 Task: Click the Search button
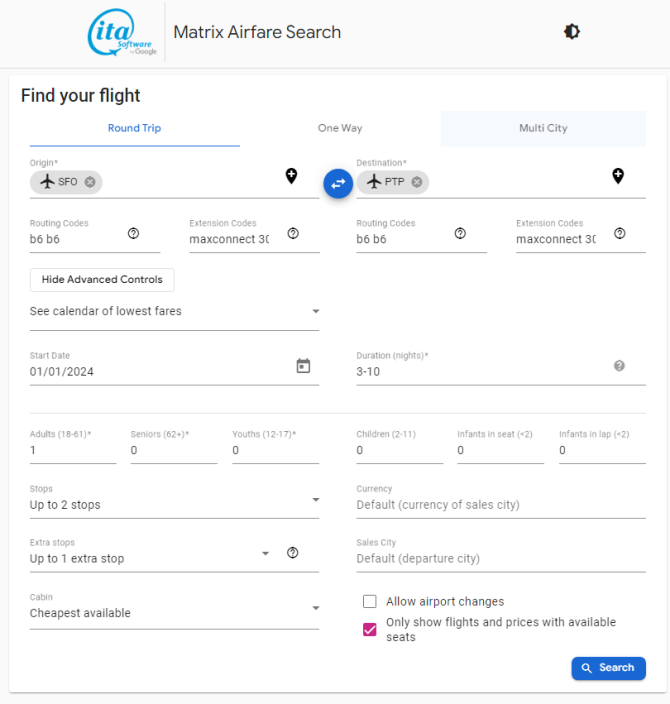point(608,668)
